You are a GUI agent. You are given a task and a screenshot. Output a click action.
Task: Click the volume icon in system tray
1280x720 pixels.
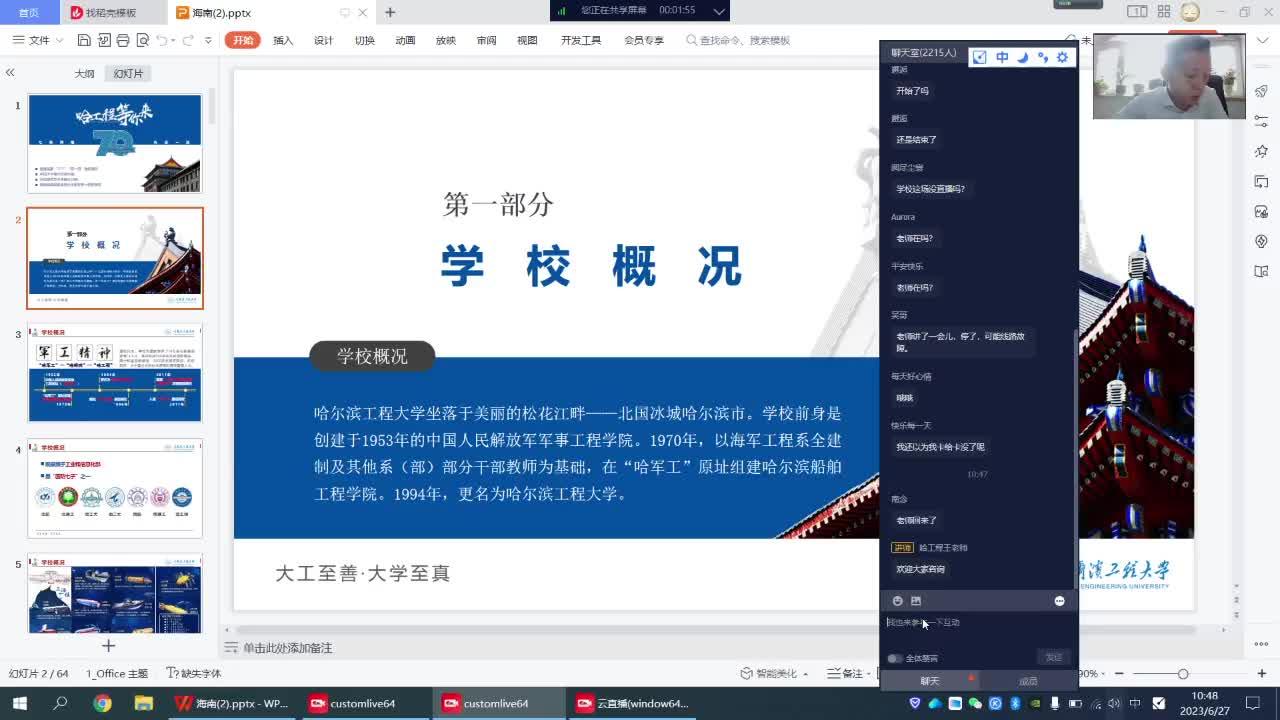pos(1115,704)
